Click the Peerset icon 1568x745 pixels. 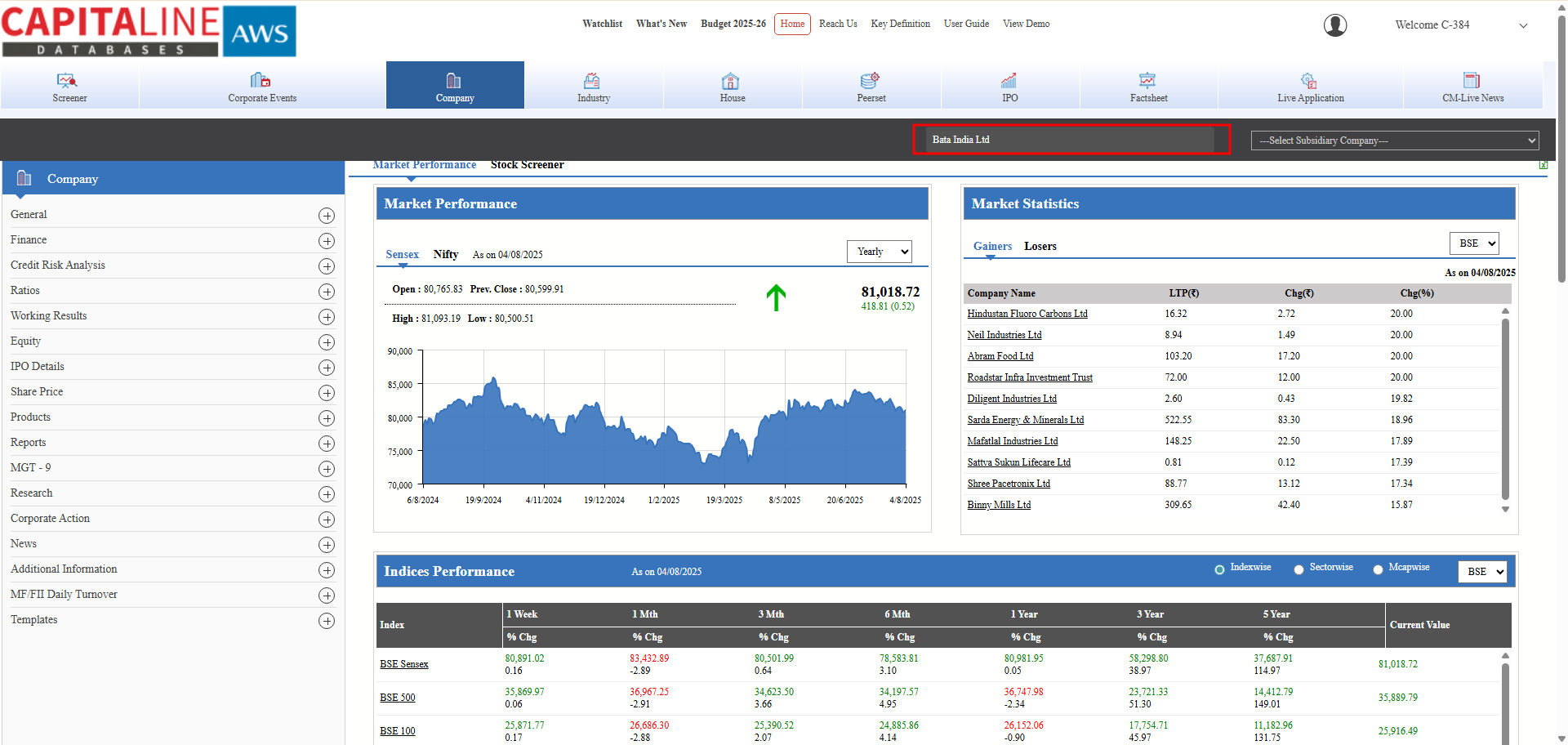[x=870, y=80]
